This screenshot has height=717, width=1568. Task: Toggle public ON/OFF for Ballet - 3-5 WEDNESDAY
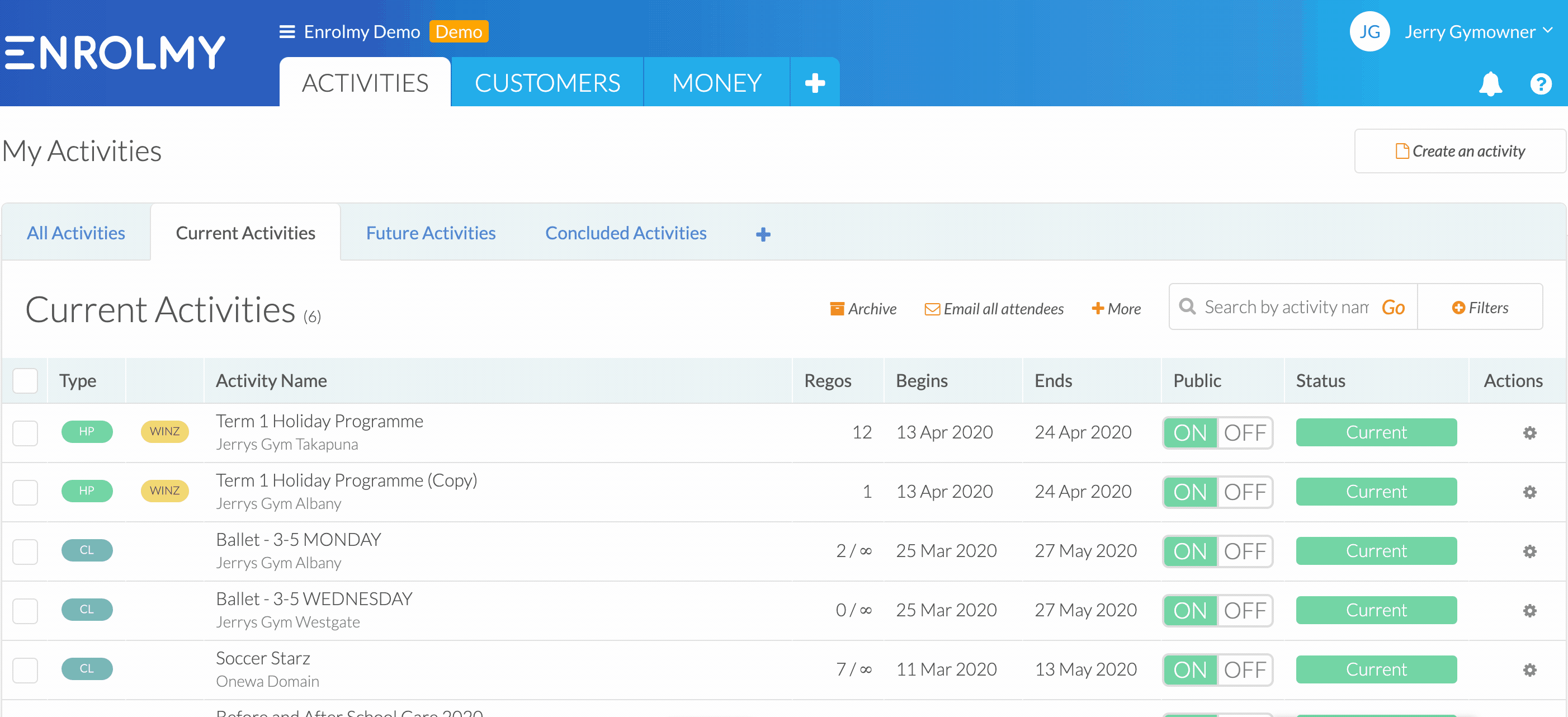[x=1217, y=611]
